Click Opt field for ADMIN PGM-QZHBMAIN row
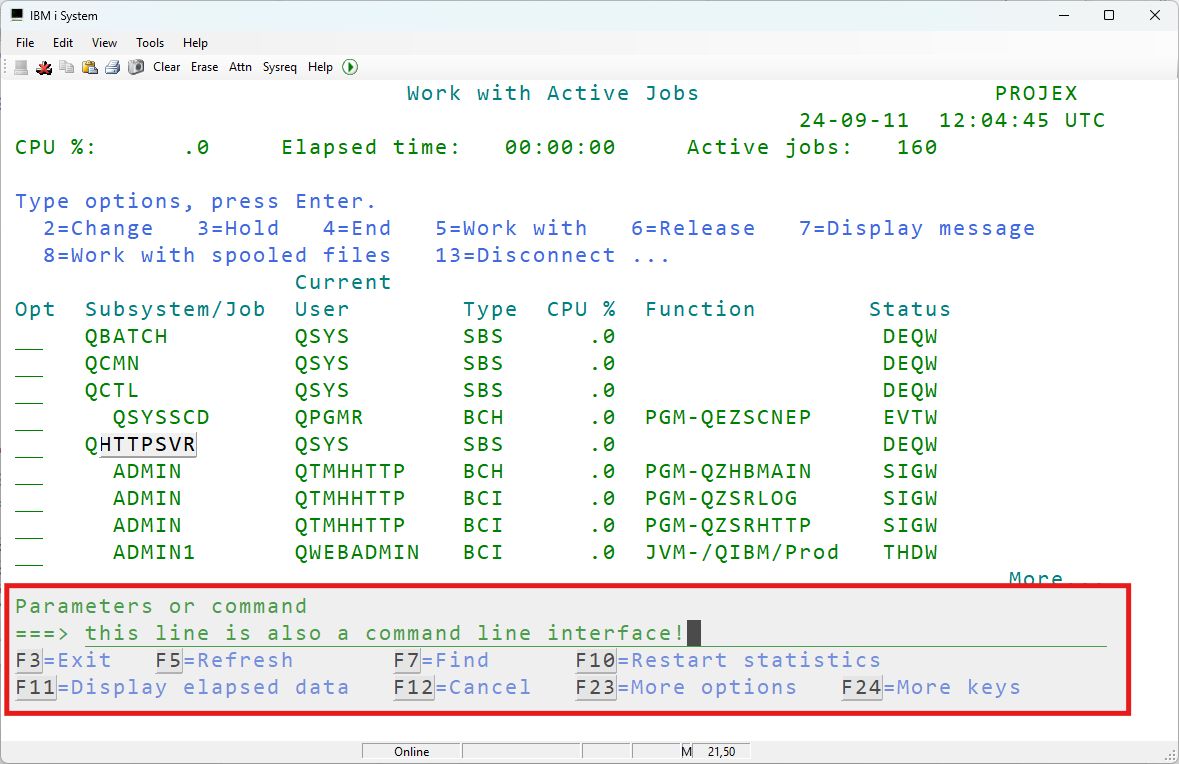The image size is (1179, 764). (29, 472)
